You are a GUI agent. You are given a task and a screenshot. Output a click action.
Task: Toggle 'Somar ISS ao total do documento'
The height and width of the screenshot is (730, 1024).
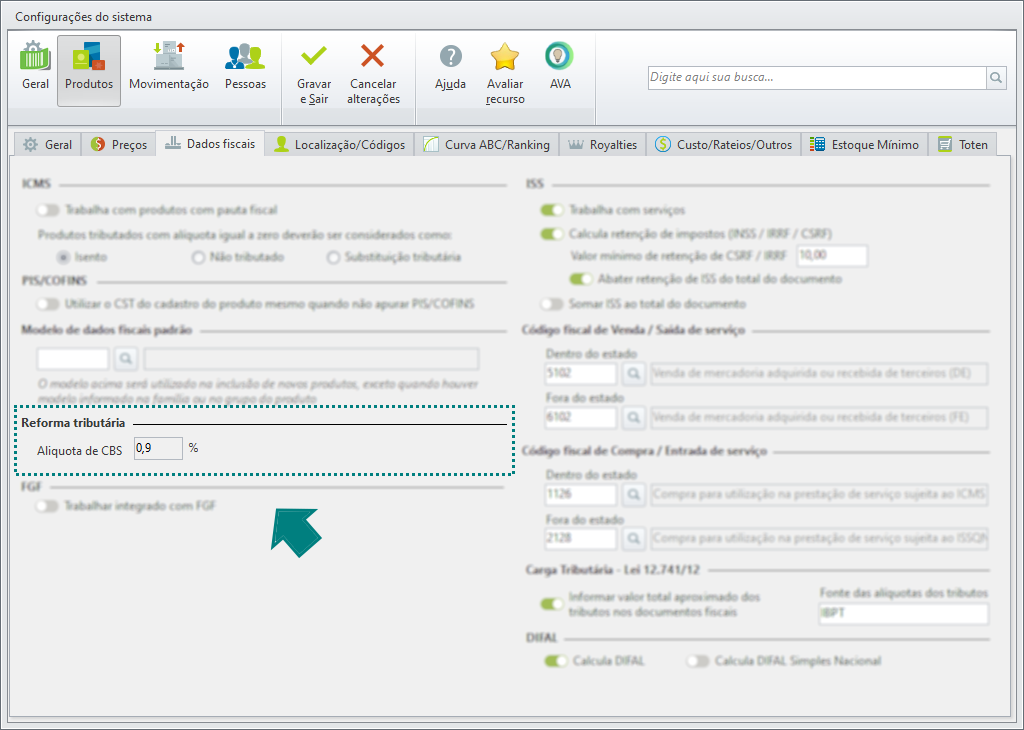pyautogui.click(x=552, y=304)
